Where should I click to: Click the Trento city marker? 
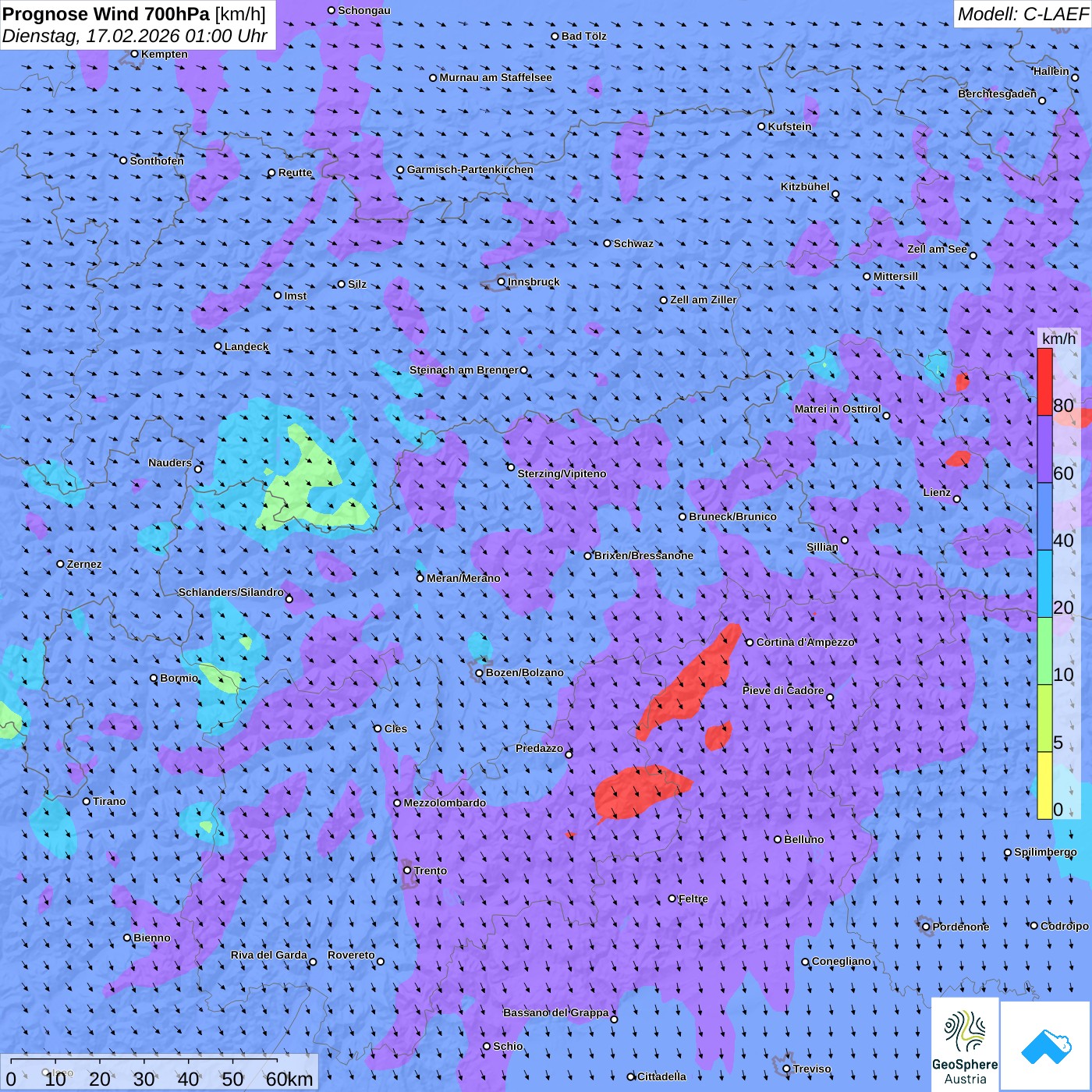[x=407, y=870]
